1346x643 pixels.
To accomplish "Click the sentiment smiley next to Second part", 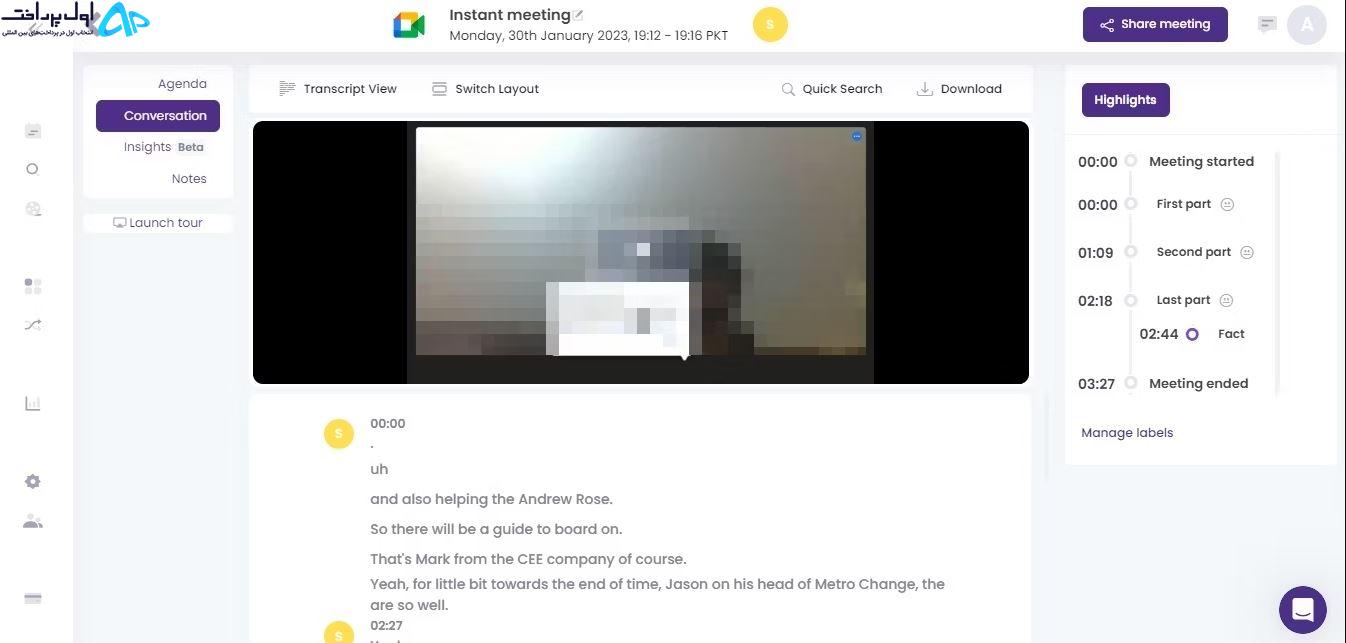I will coord(1247,252).
